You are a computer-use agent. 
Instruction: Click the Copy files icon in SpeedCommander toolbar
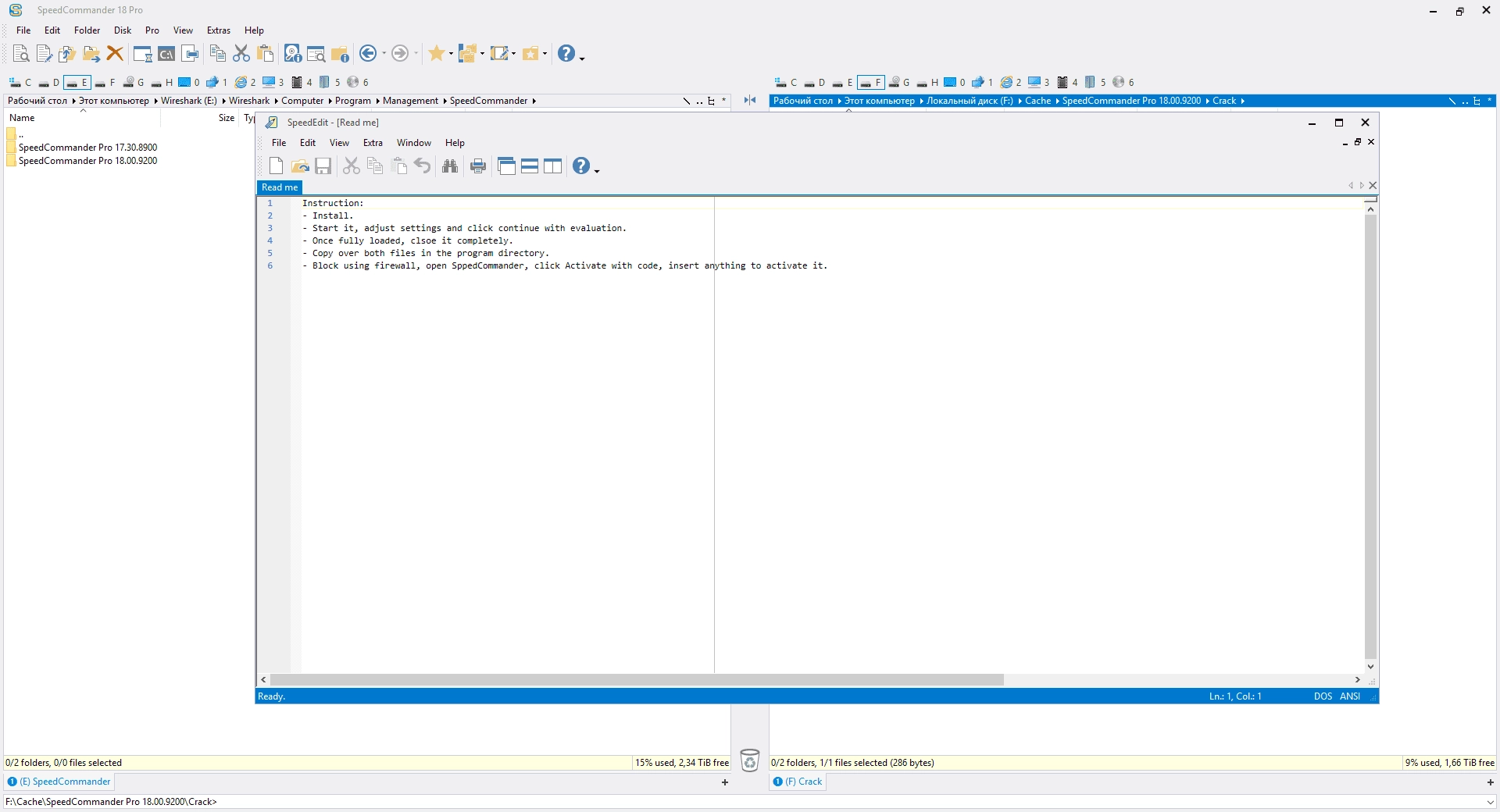[68, 53]
